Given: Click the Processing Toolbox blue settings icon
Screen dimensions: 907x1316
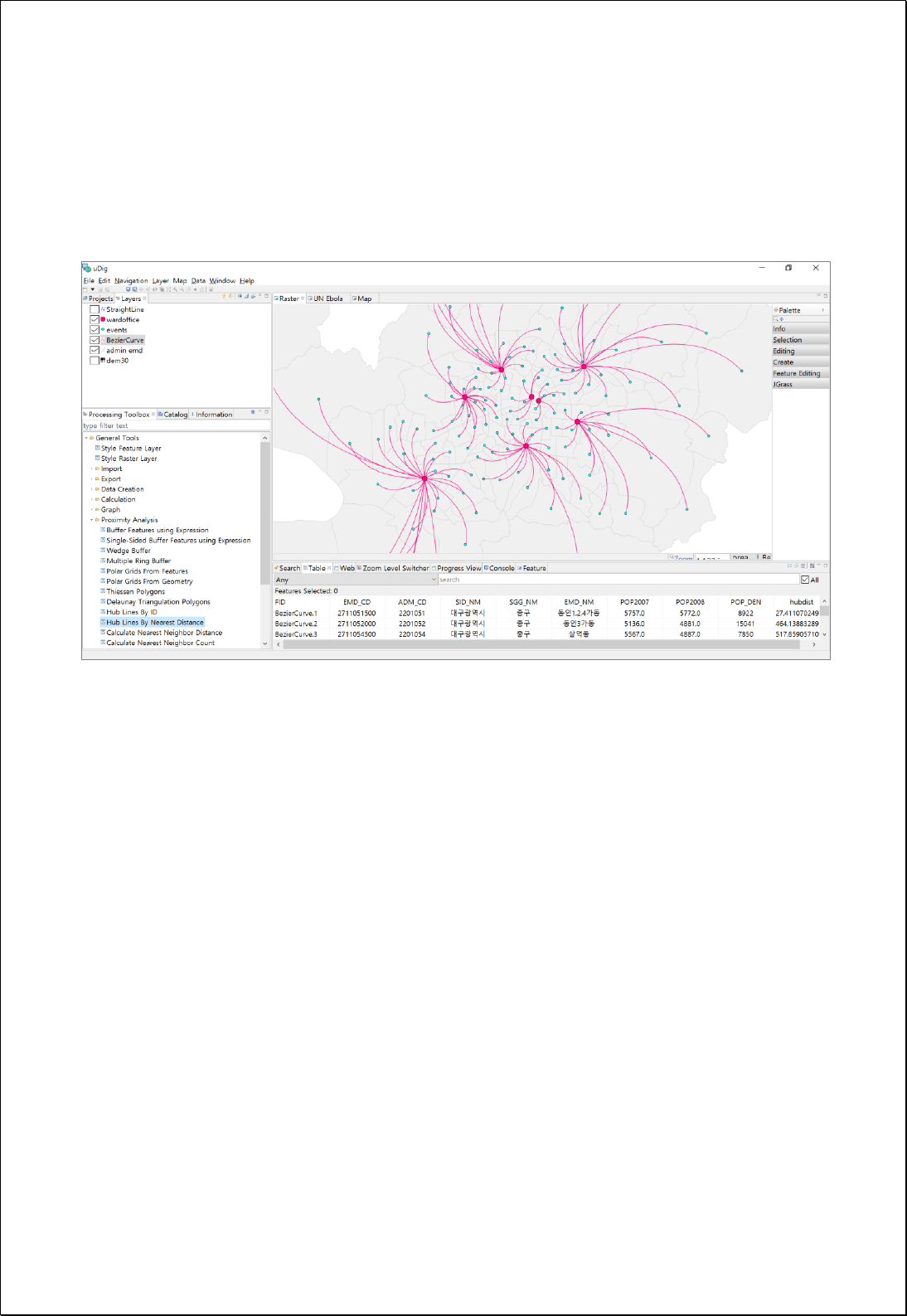Looking at the screenshot, I should [253, 412].
